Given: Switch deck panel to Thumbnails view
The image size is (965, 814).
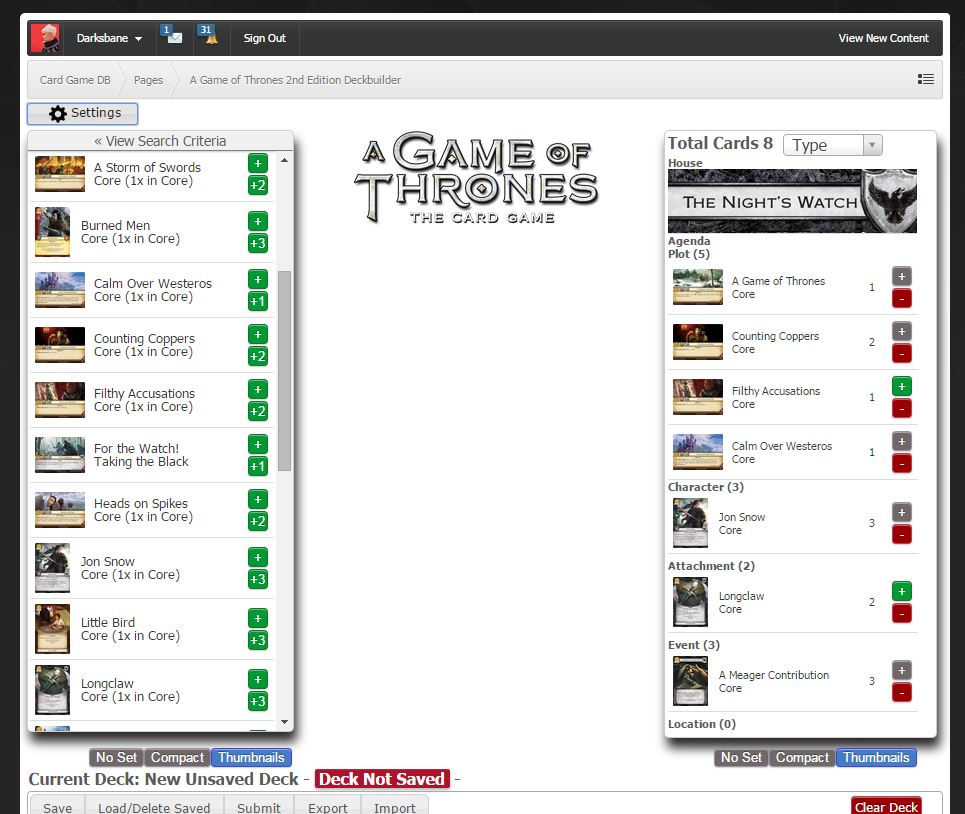Looking at the screenshot, I should click(876, 757).
